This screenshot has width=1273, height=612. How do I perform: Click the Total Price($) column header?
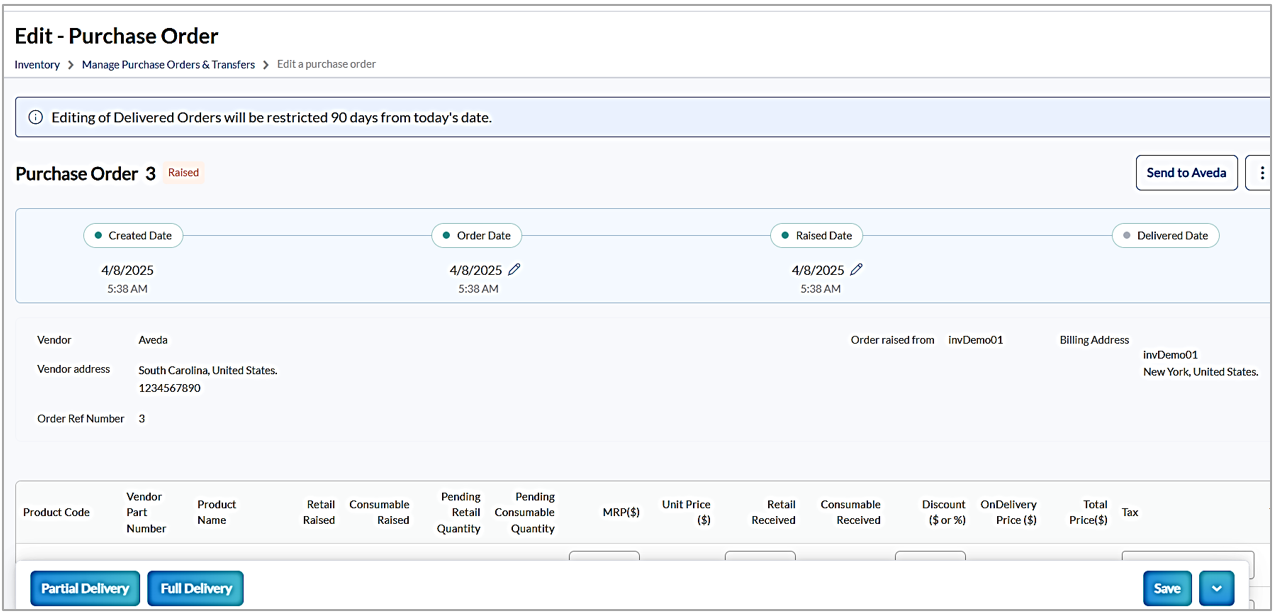click(1087, 512)
